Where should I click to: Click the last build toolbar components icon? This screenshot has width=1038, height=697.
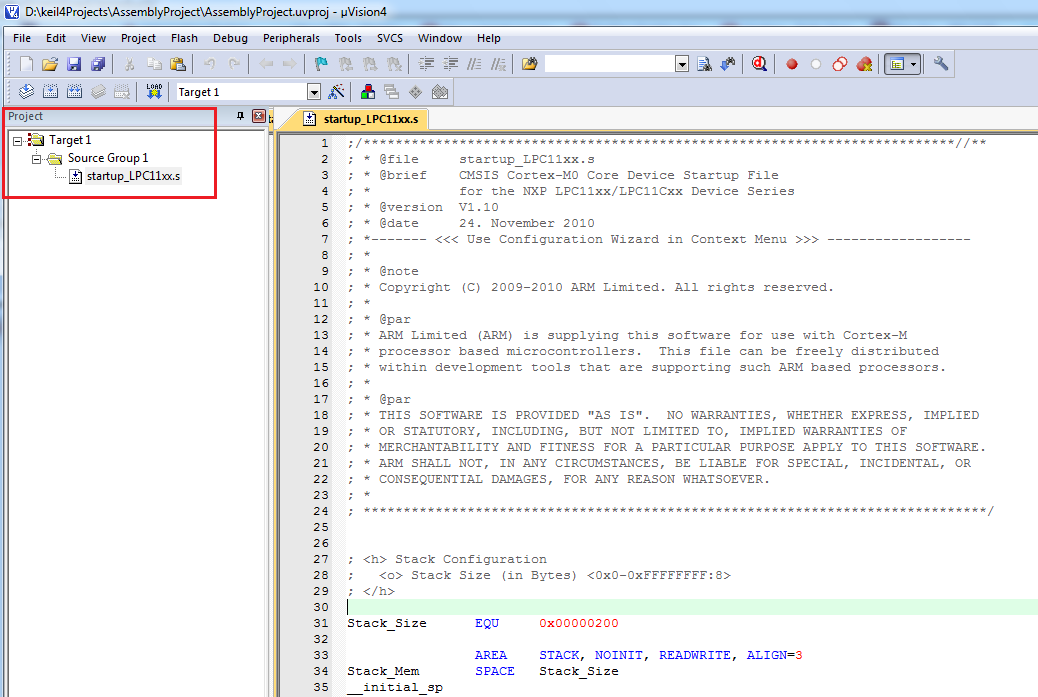coord(440,92)
